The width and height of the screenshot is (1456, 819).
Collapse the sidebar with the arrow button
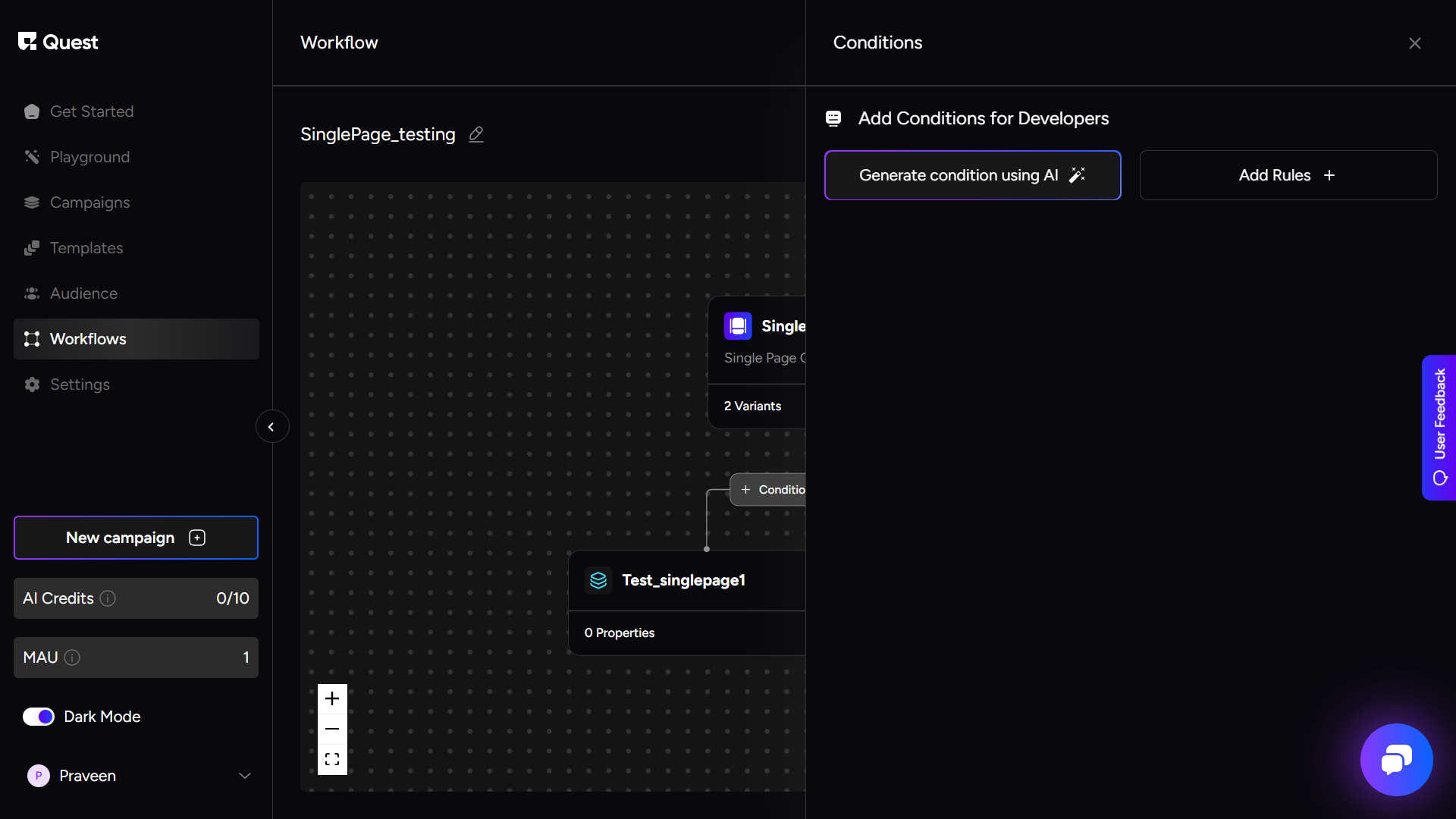tap(271, 427)
